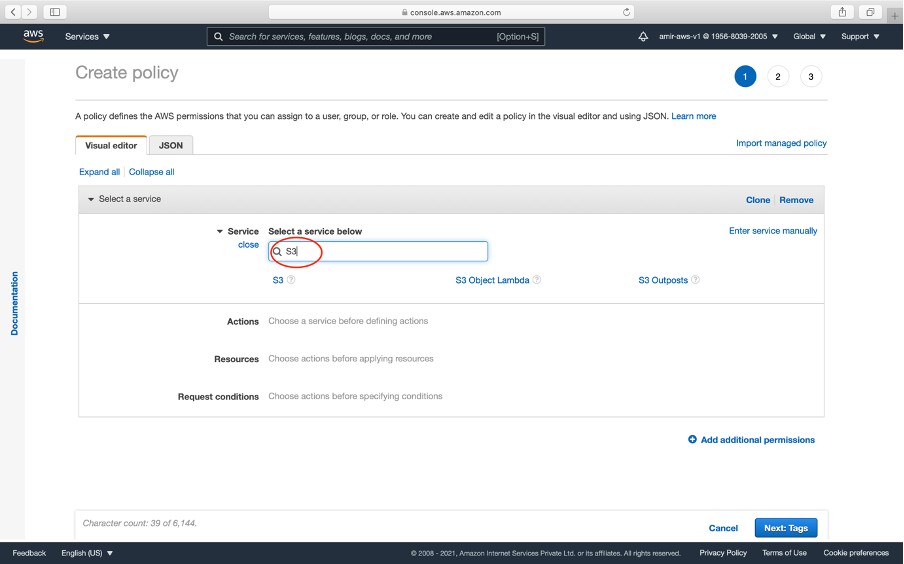This screenshot has width=904, height=564.
Task: Click the Cancel button
Action: (723, 528)
